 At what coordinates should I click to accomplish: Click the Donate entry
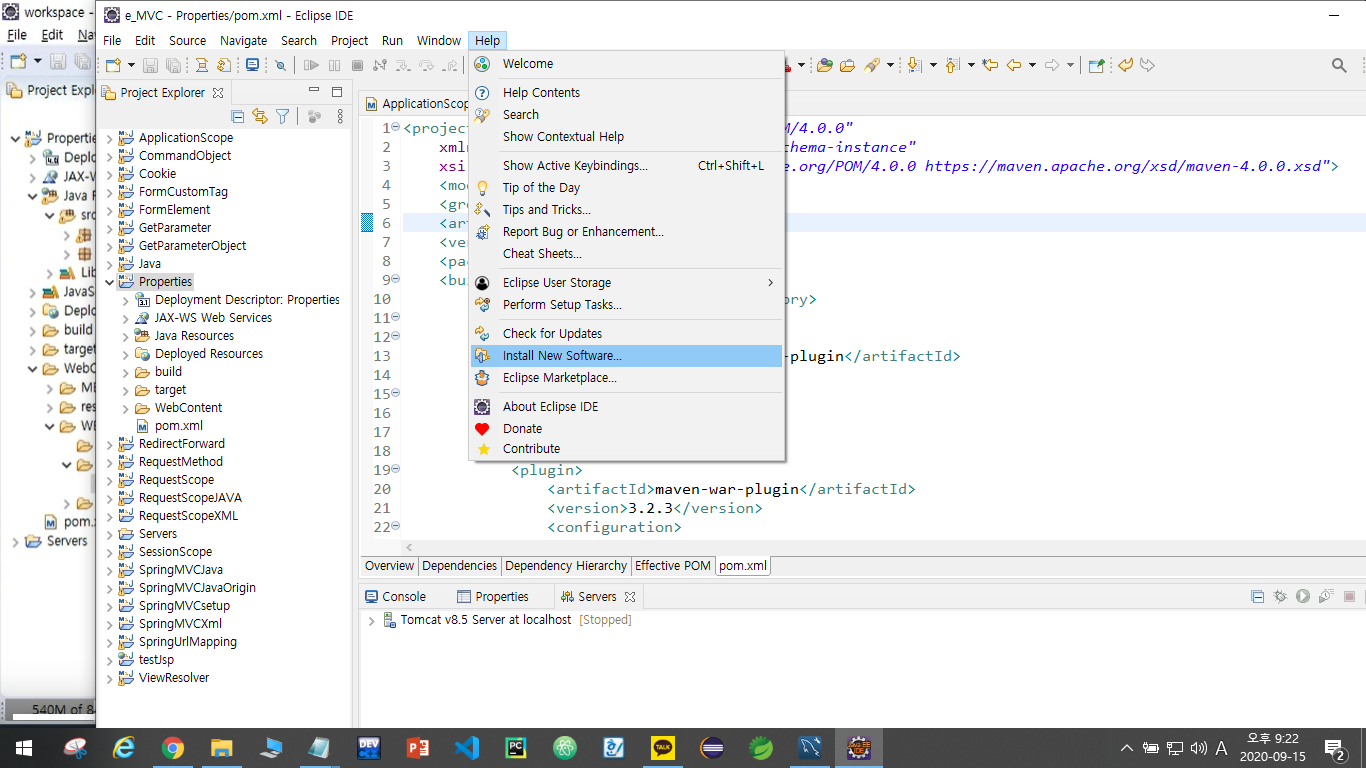626,429
